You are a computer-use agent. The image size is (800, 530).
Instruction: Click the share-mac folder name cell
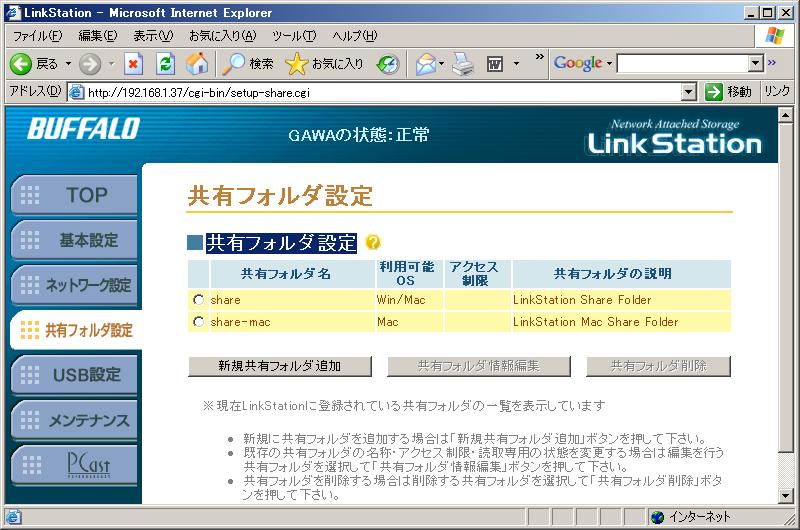click(x=292, y=322)
